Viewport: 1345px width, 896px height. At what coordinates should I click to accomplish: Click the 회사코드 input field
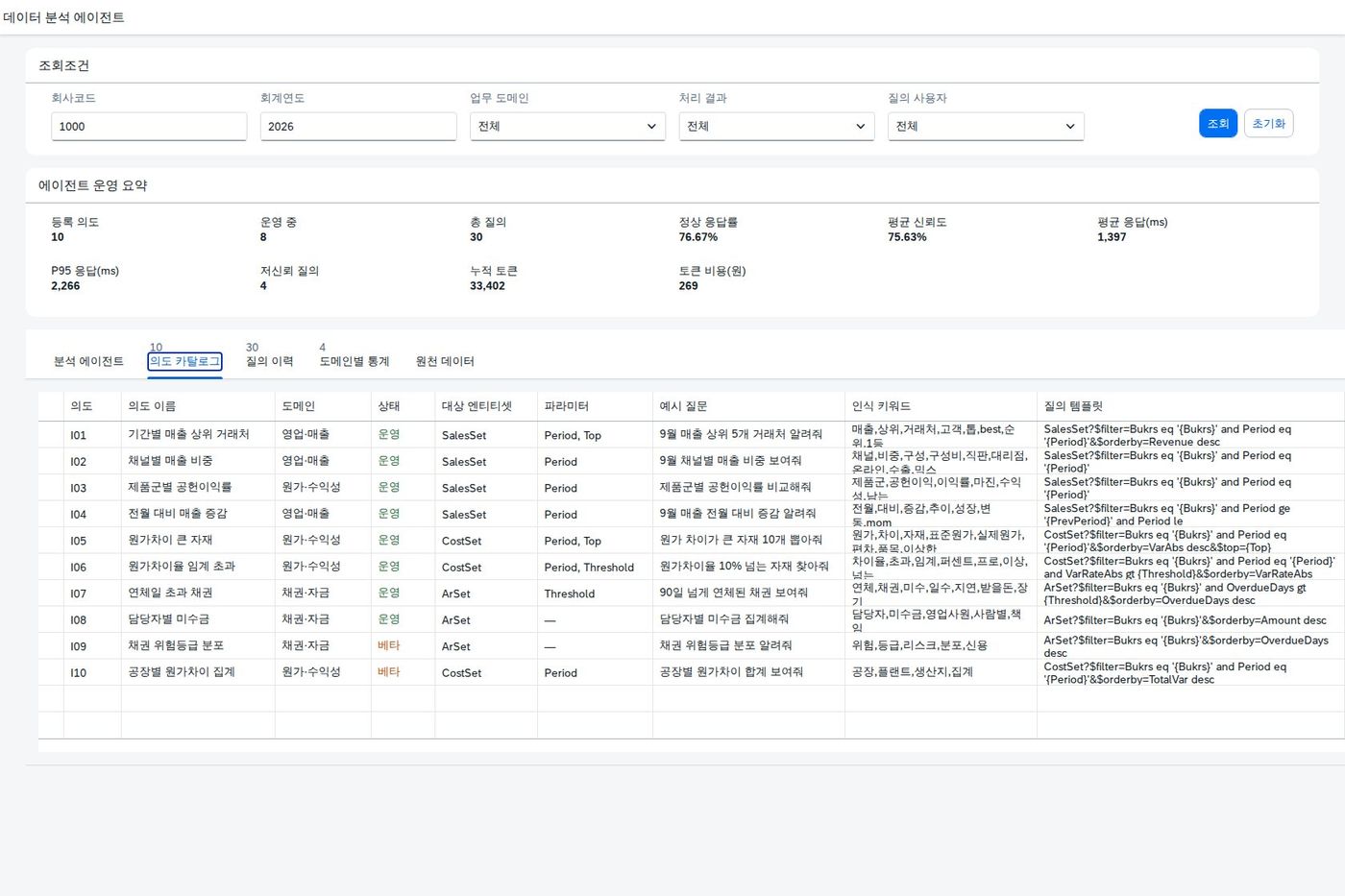149,126
